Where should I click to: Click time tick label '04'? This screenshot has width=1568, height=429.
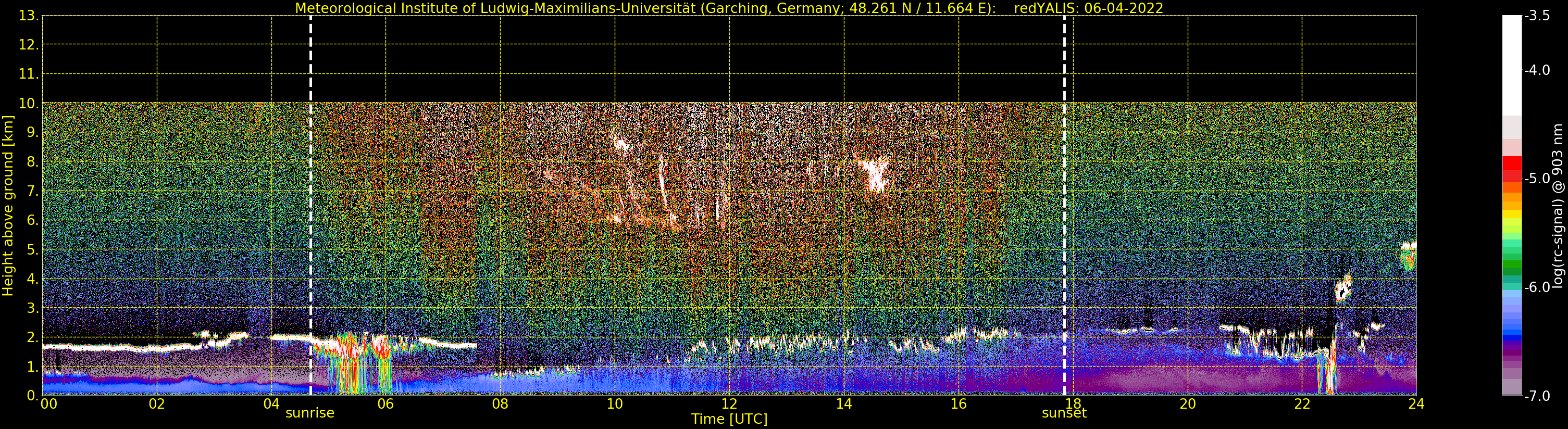271,403
